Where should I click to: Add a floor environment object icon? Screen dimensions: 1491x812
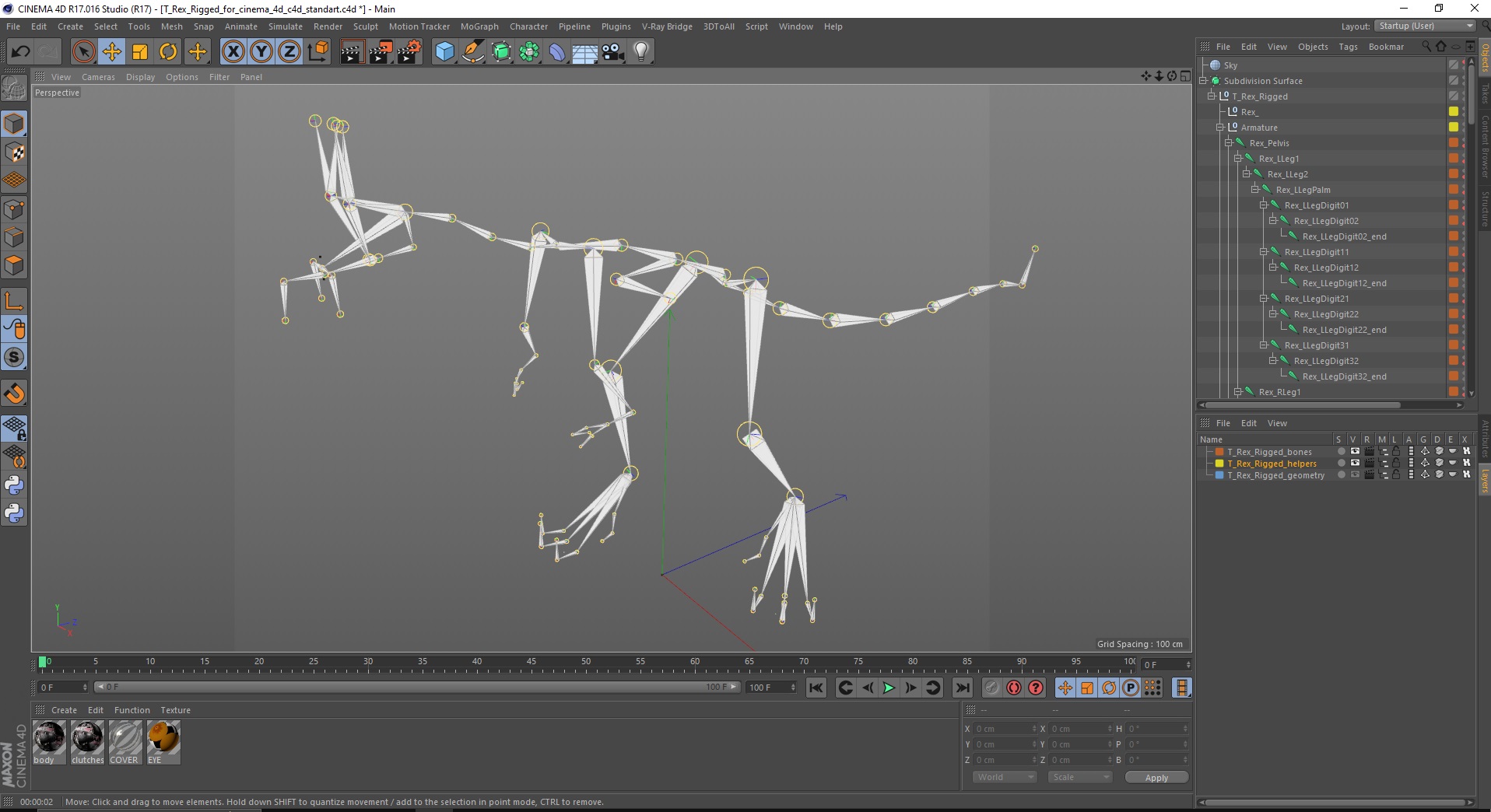[584, 52]
